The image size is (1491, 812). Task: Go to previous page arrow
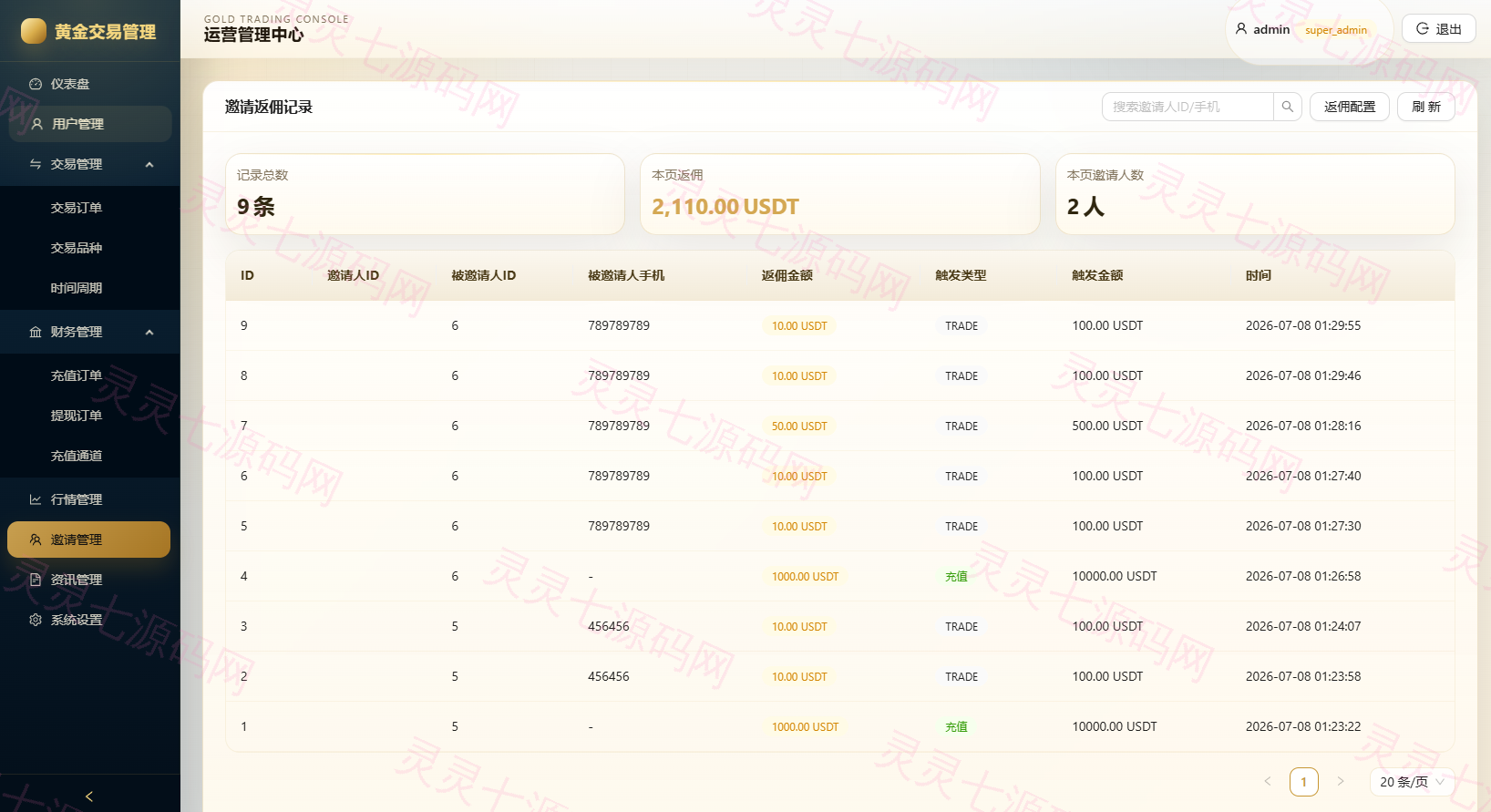pyautogui.click(x=1268, y=781)
